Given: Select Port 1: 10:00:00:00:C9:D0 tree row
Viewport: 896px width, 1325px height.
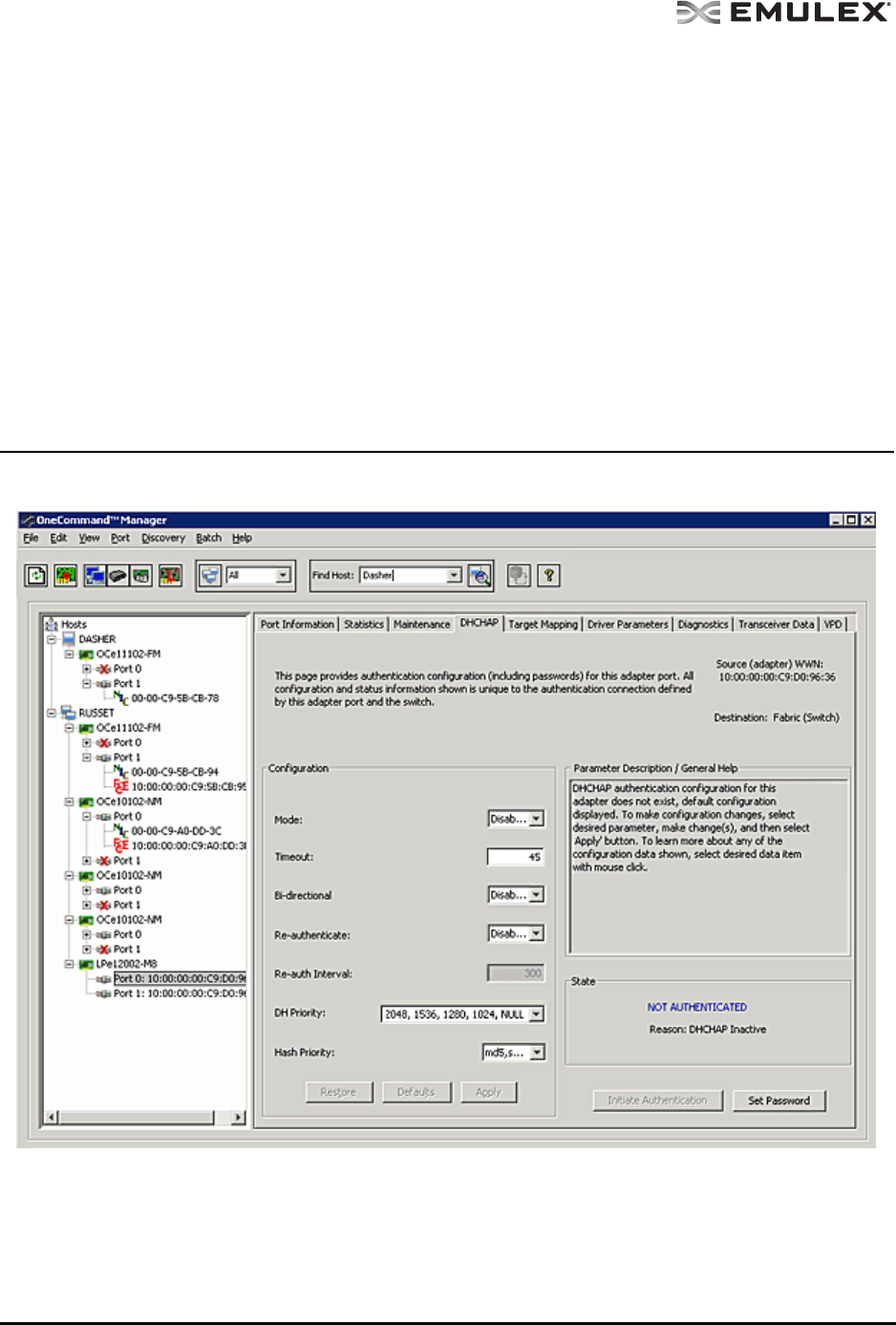Looking at the screenshot, I should 180,994.
